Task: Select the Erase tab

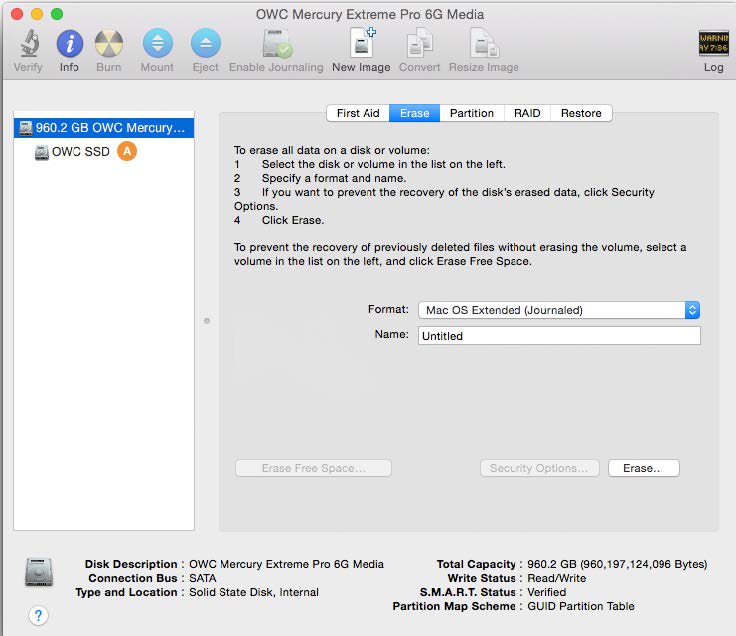Action: pos(414,113)
